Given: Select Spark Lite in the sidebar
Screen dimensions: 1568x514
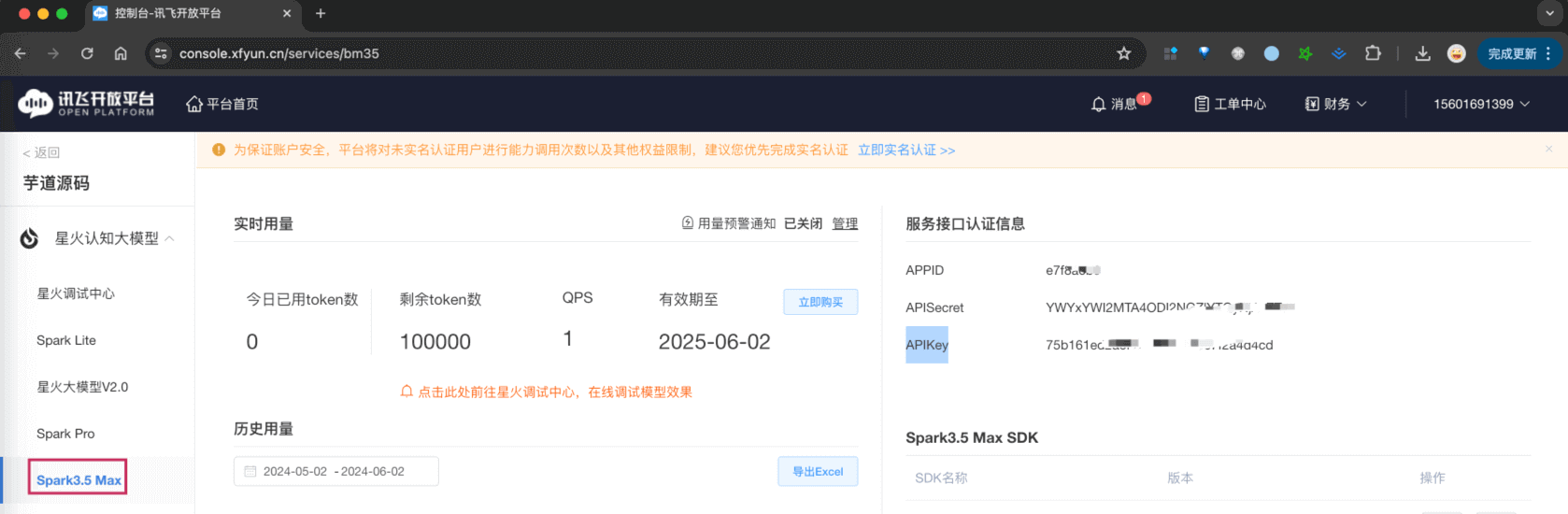Looking at the screenshot, I should (x=66, y=340).
